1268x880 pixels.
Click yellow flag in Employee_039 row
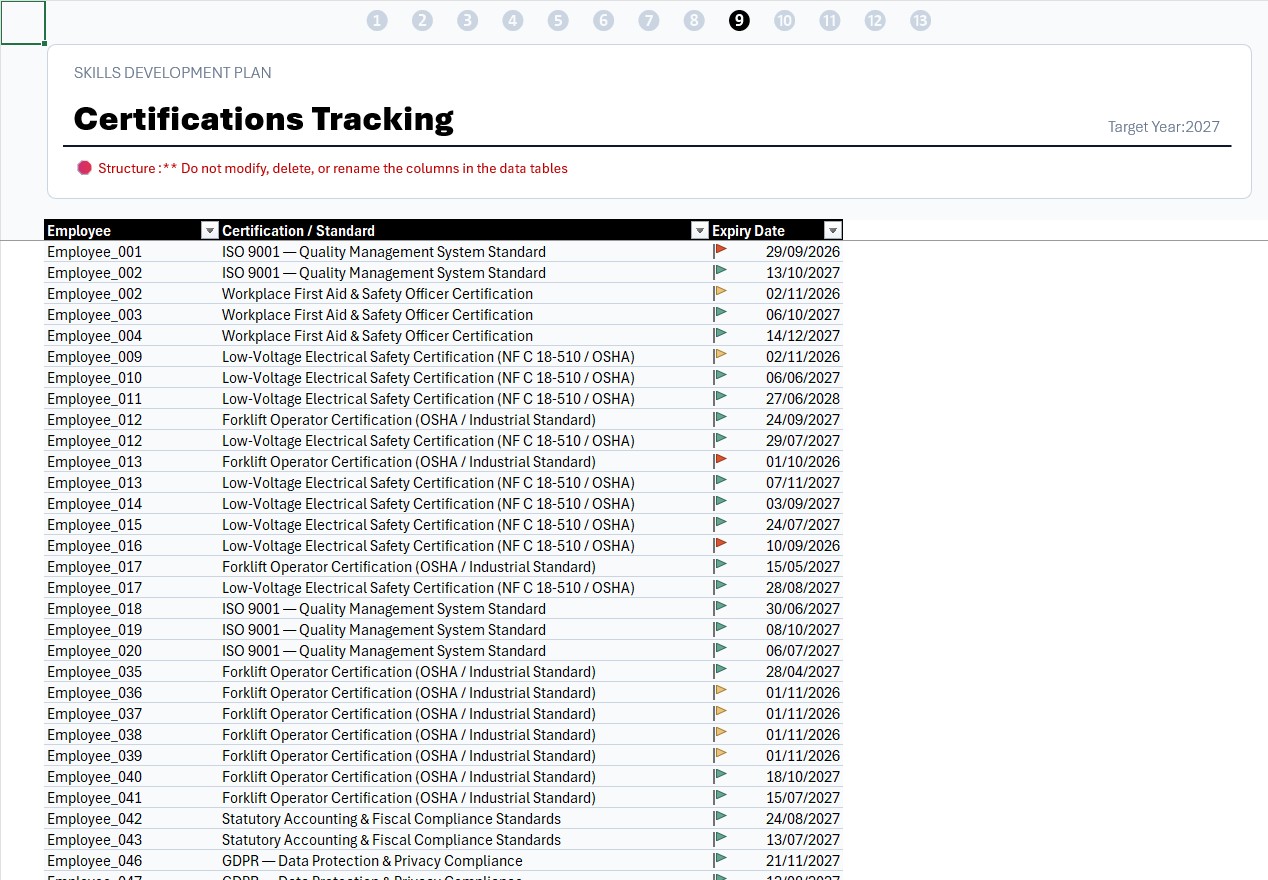point(720,755)
